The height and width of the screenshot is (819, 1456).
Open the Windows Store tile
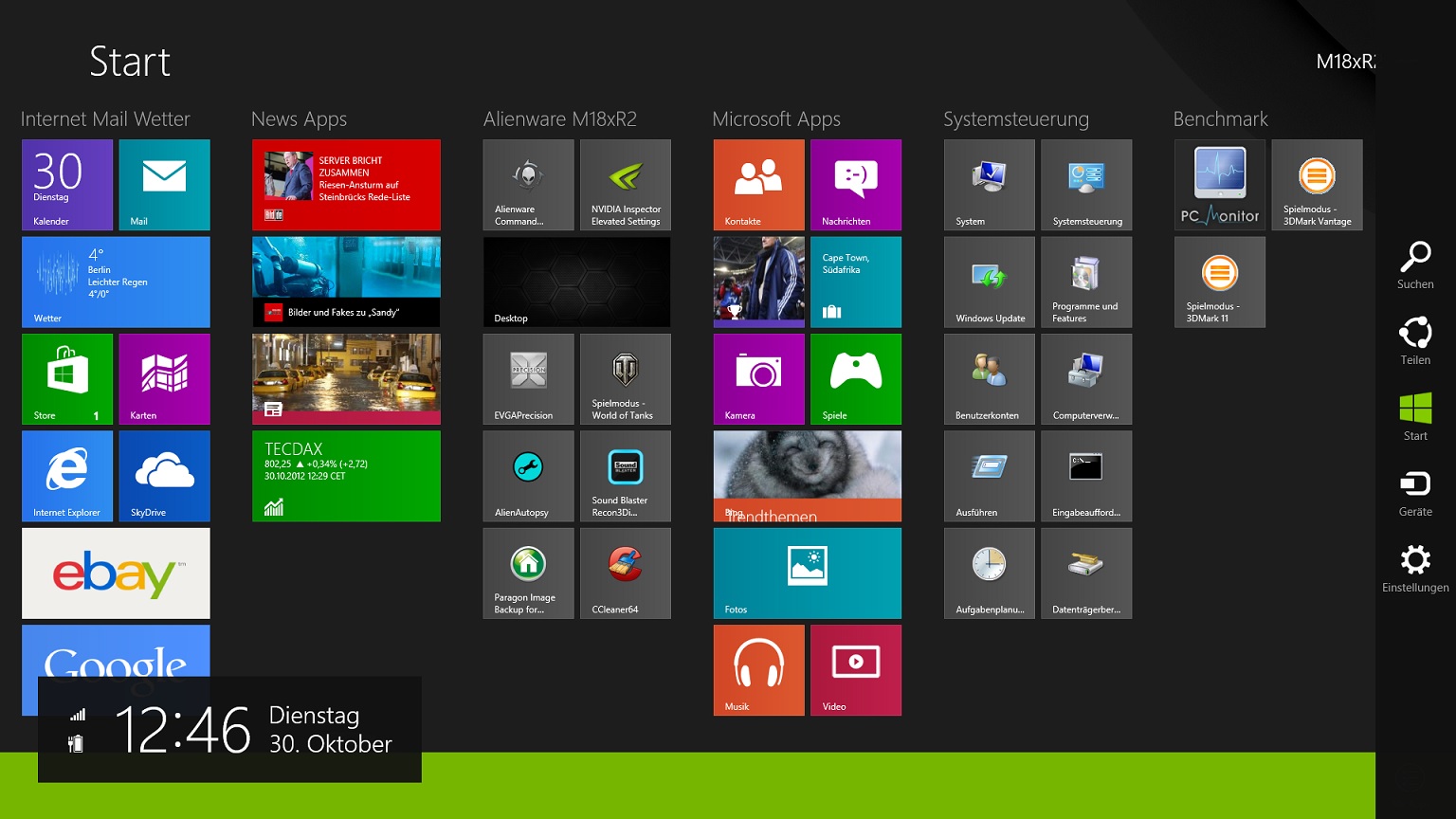tap(67, 378)
